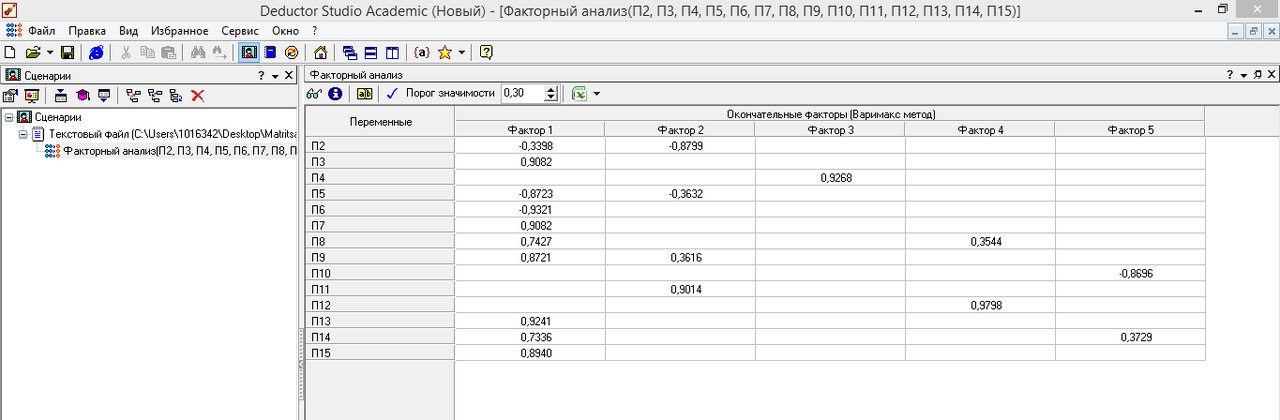This screenshot has height=420, width=1280.
Task: Open the Сервис menu
Action: [x=240, y=31]
